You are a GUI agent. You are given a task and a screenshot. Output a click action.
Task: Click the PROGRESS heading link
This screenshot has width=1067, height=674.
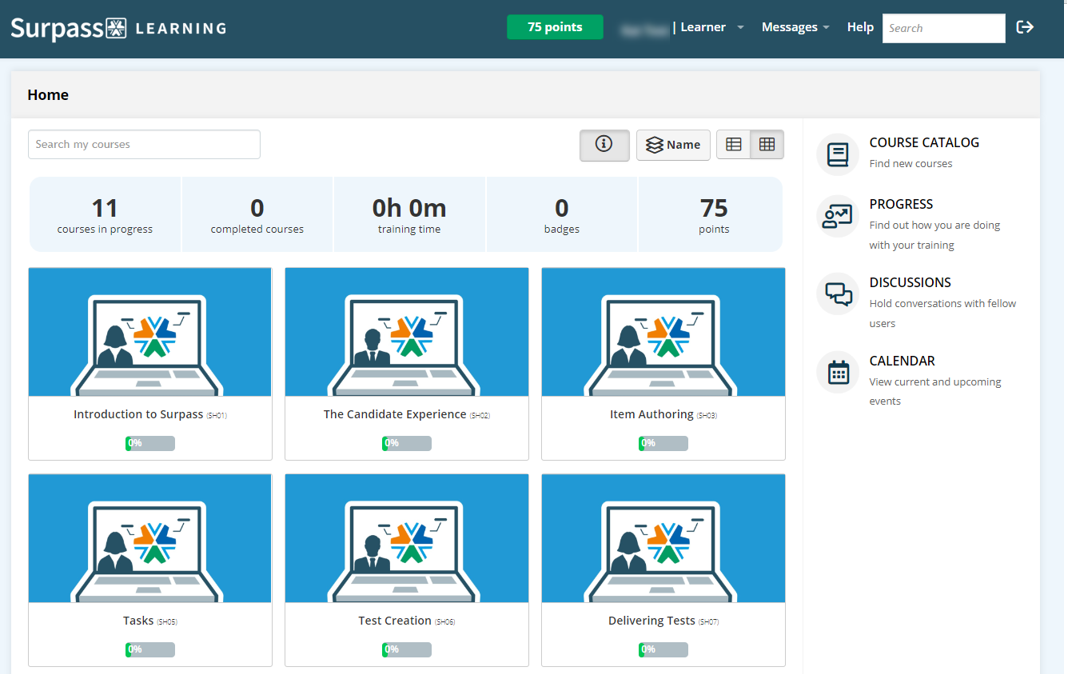click(900, 204)
